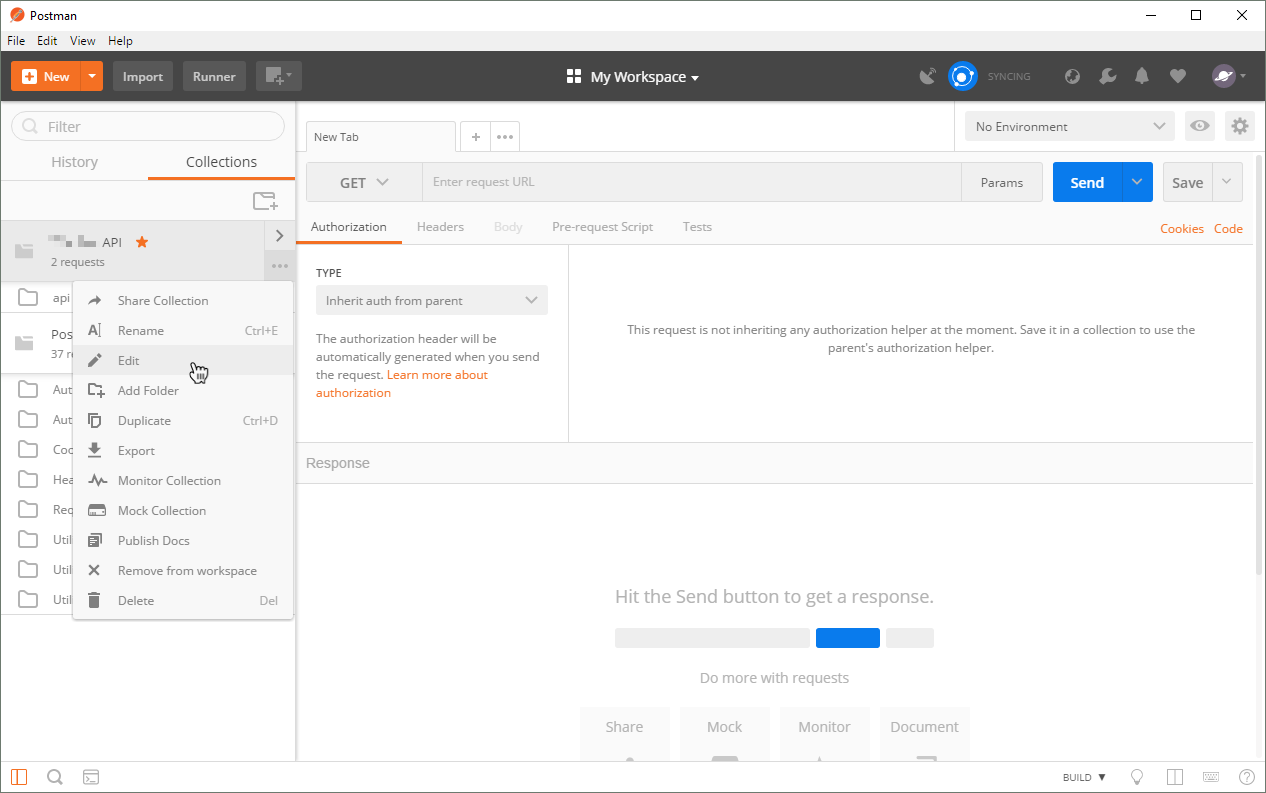Open the GET method dropdown

[364, 182]
